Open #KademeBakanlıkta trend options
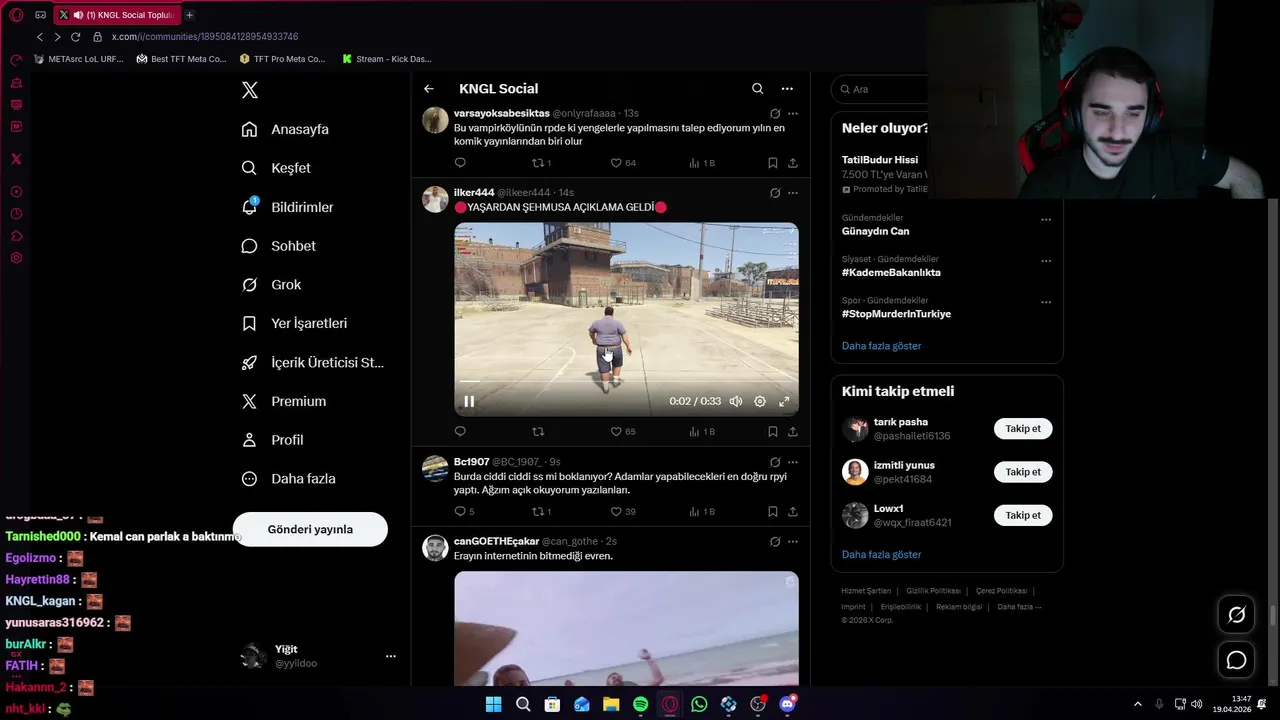The width and height of the screenshot is (1280, 720). click(x=1046, y=261)
